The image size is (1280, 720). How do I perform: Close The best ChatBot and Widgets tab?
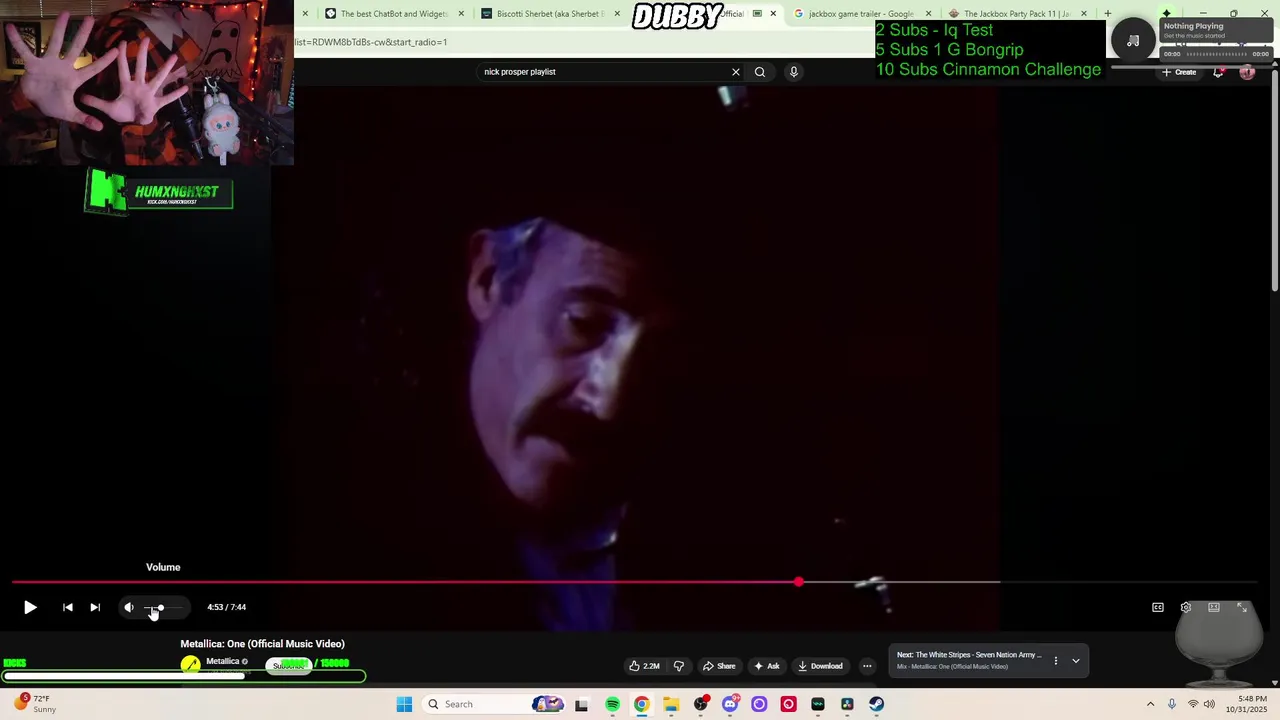(x=461, y=14)
